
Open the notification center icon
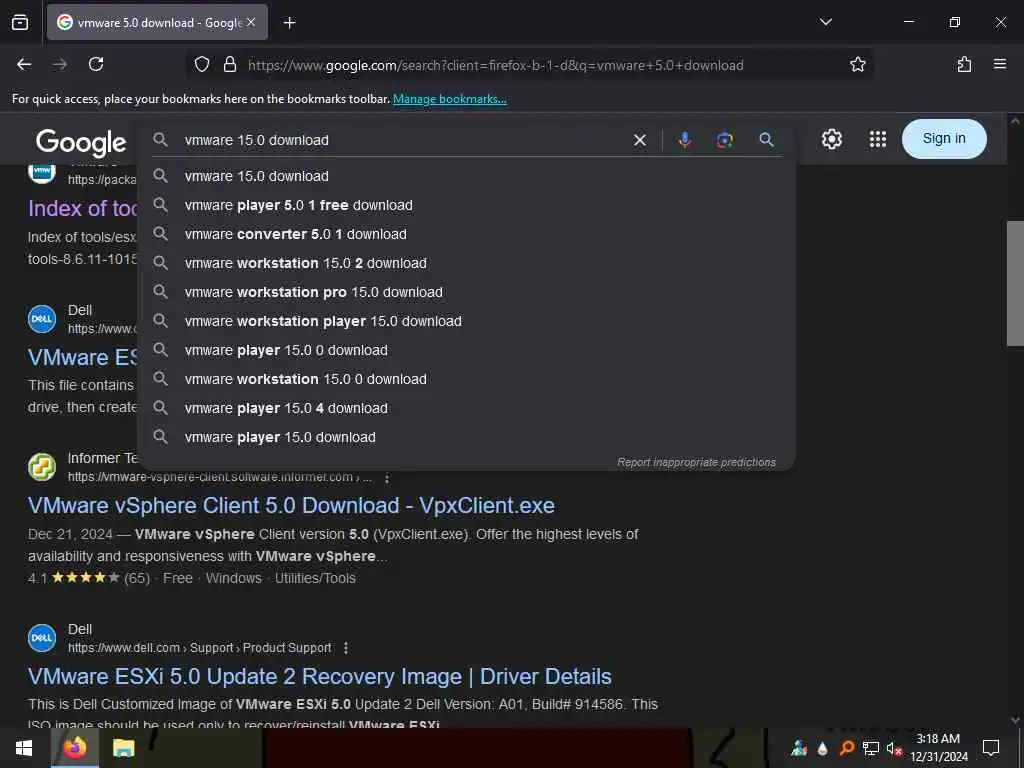[x=991, y=748]
